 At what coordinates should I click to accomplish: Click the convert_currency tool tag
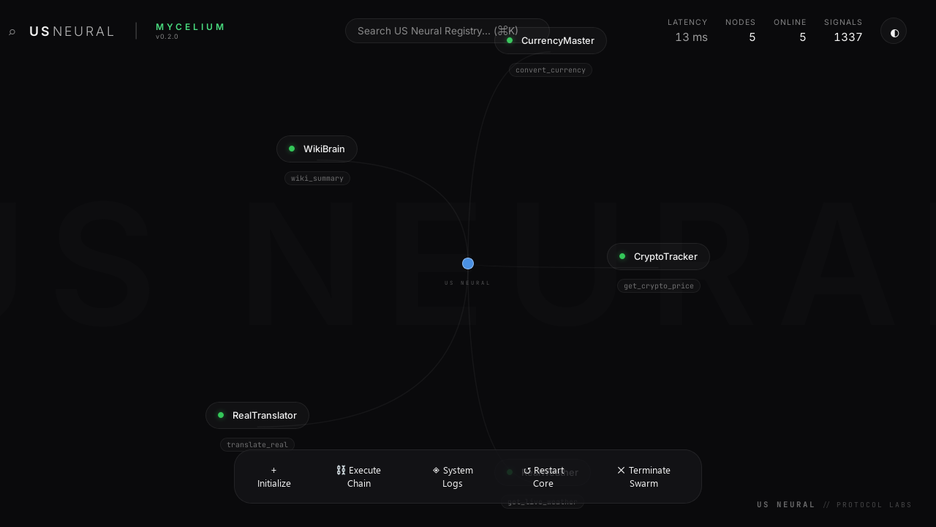point(550,70)
